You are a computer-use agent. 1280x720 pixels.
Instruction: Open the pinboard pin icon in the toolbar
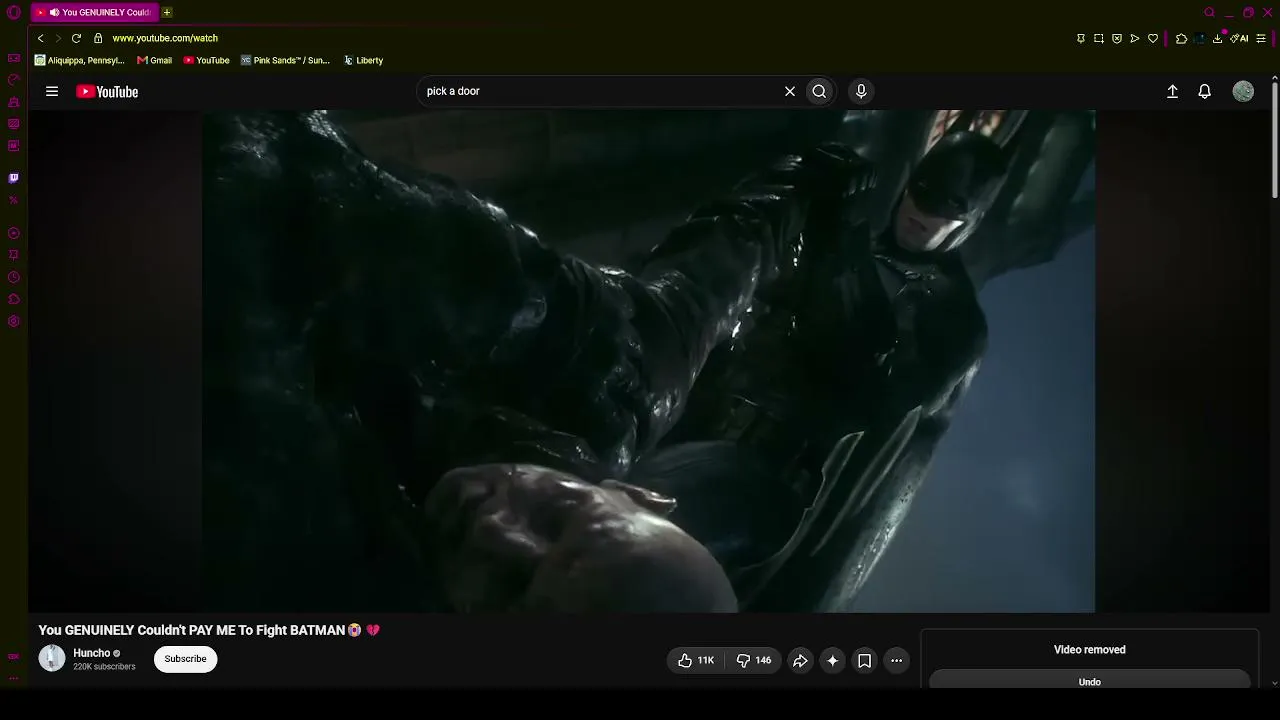point(1081,38)
